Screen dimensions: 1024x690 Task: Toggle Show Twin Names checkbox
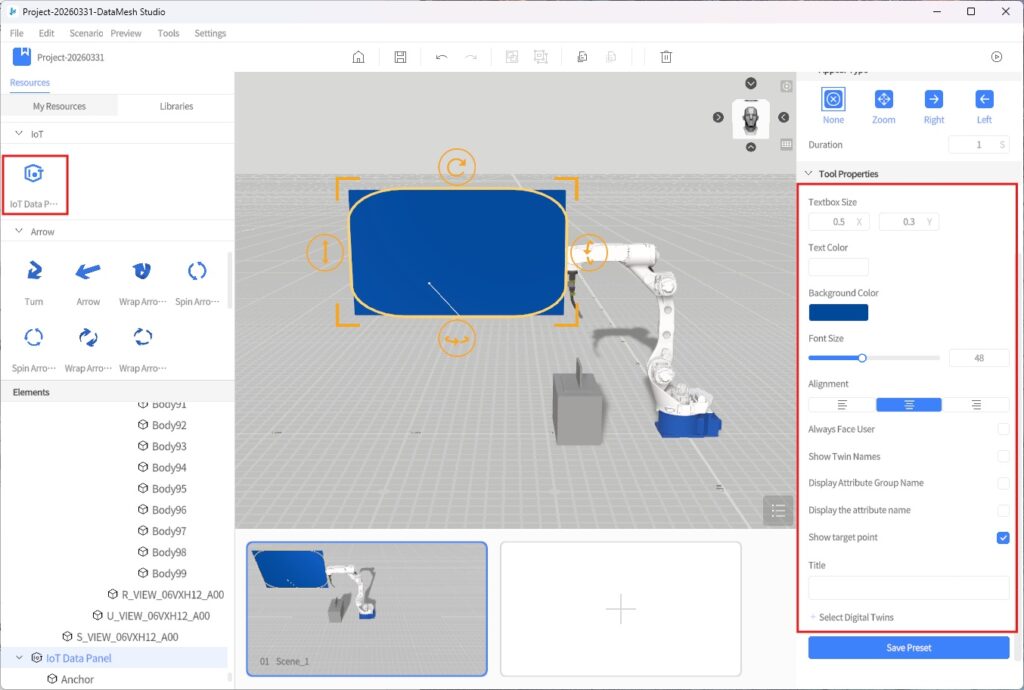(x=1003, y=456)
